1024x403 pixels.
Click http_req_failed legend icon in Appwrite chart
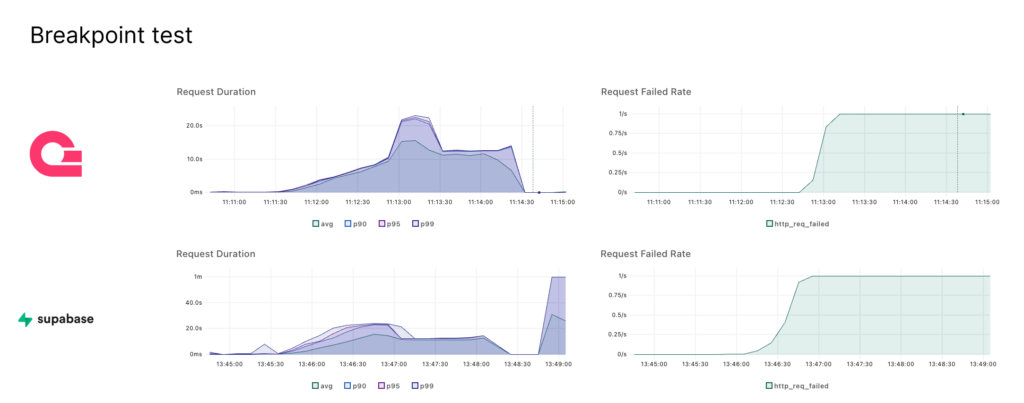pos(769,223)
